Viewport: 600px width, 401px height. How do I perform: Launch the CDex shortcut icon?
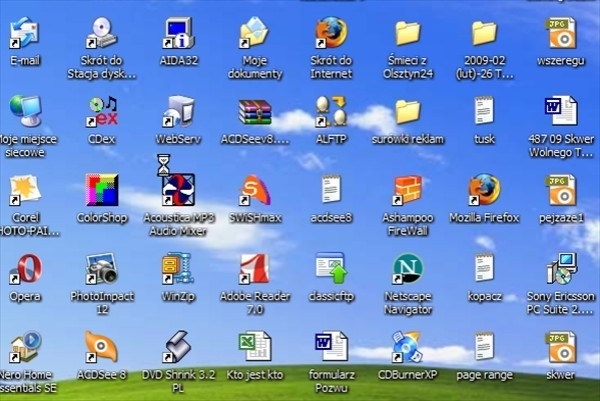(102, 111)
